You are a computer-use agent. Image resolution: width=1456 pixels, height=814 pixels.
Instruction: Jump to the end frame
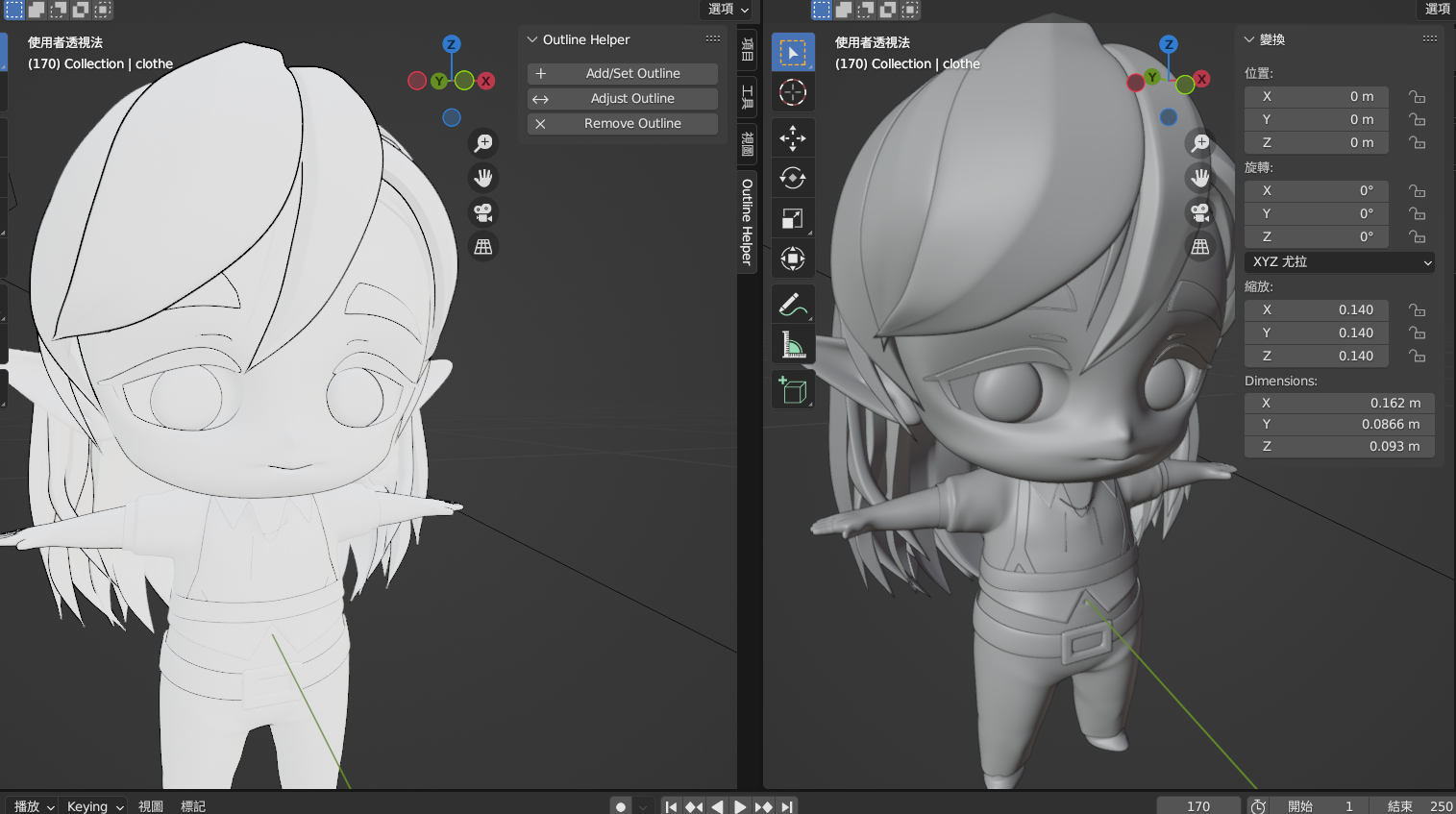click(x=786, y=806)
